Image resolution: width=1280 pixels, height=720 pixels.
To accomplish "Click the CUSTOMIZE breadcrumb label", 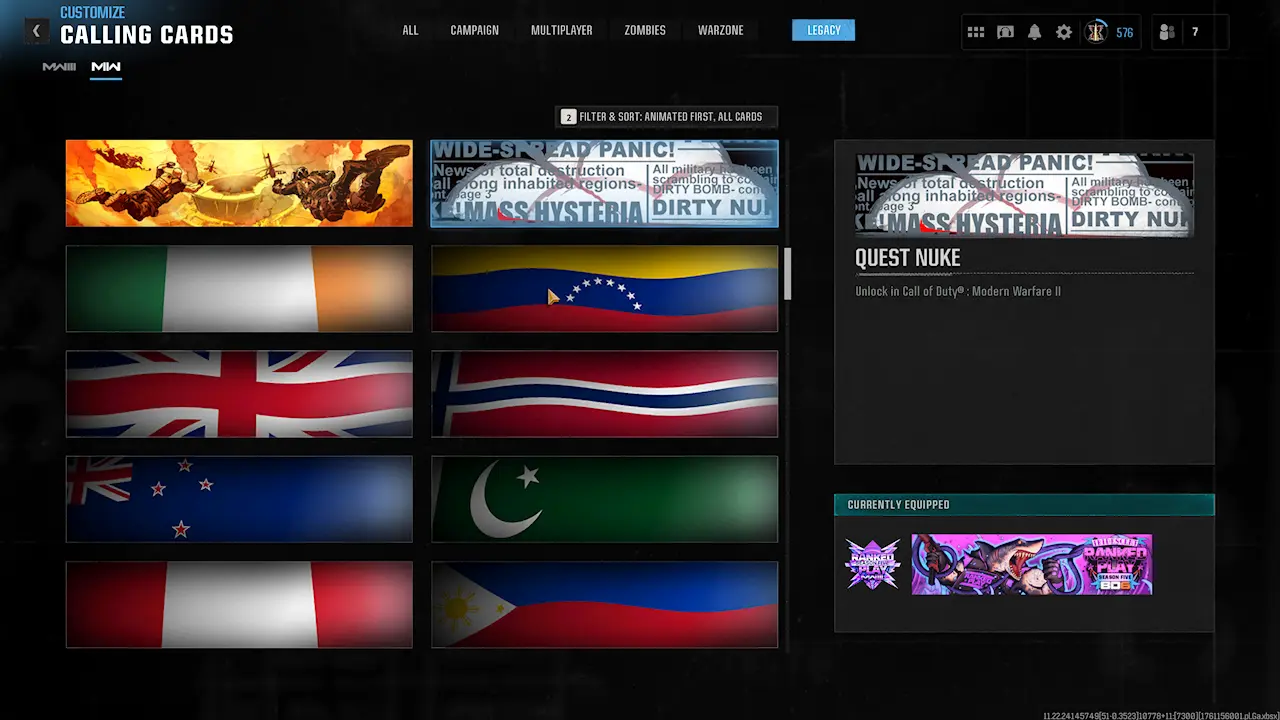I will [93, 13].
